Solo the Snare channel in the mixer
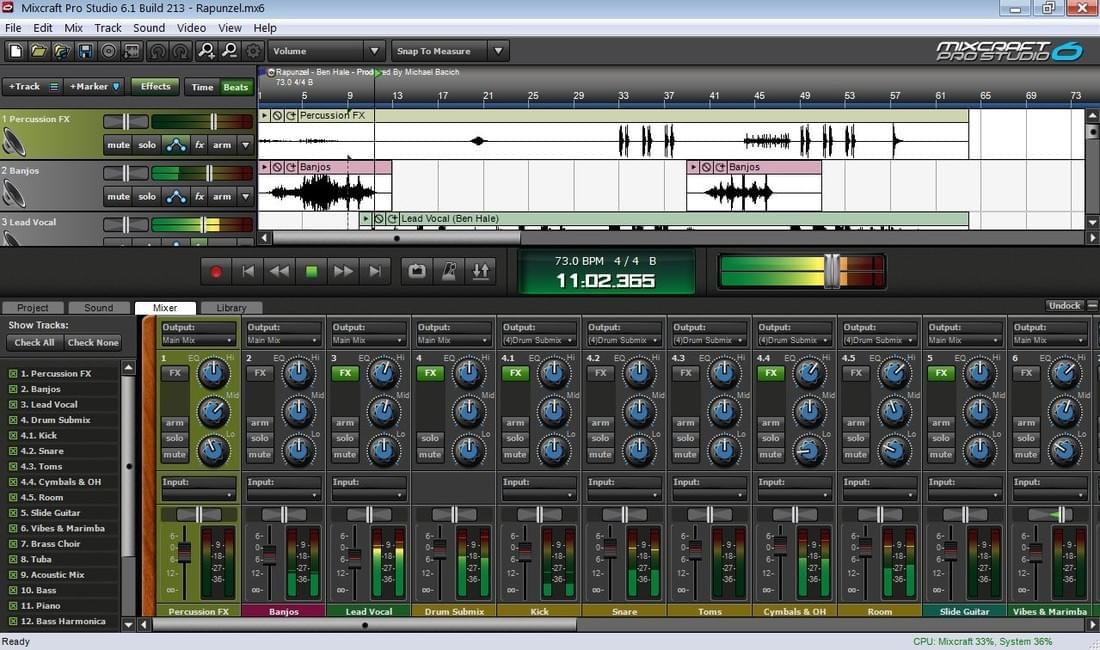The image size is (1100, 650). tap(601, 438)
